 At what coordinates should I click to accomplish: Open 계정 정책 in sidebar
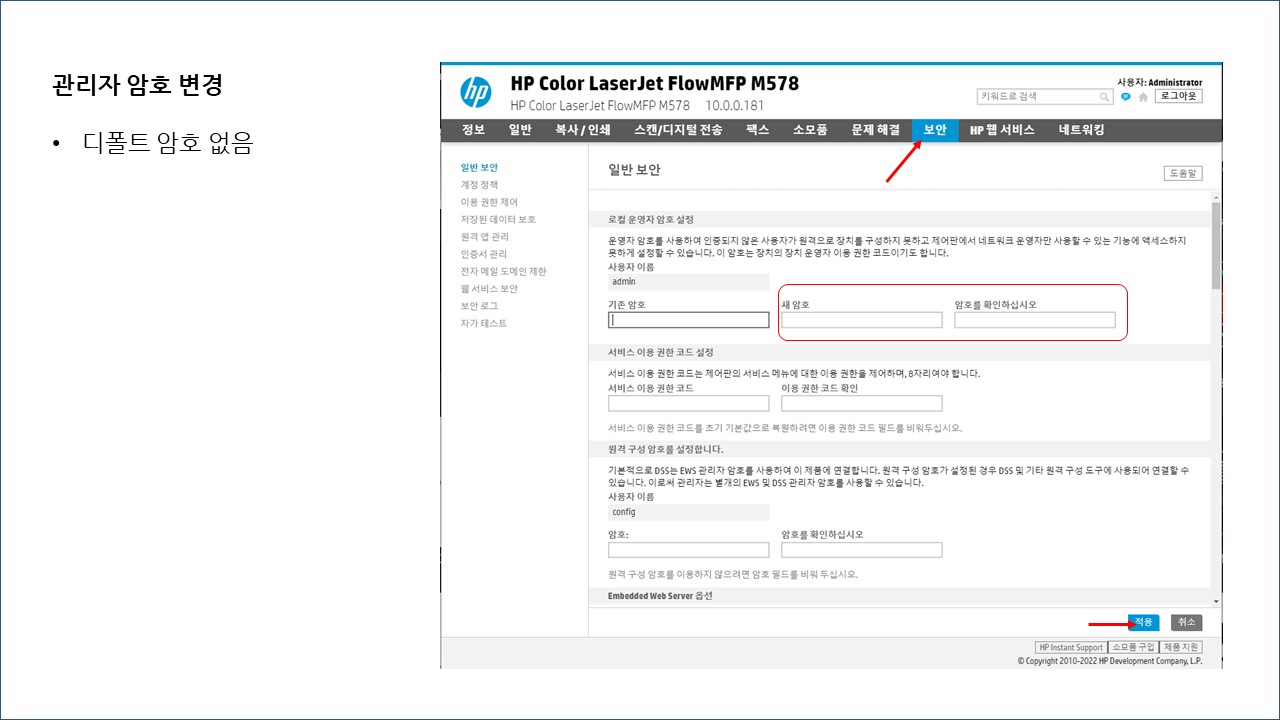[479, 185]
